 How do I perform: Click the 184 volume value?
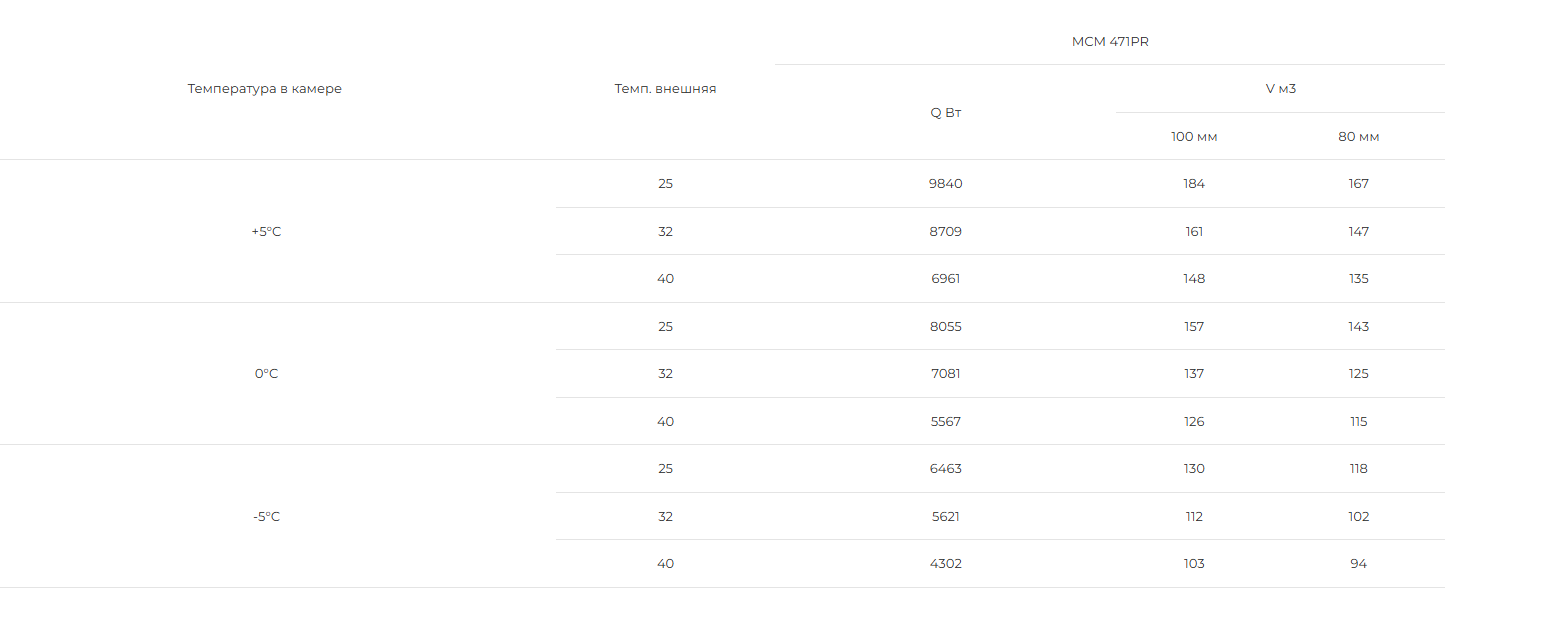[1194, 184]
